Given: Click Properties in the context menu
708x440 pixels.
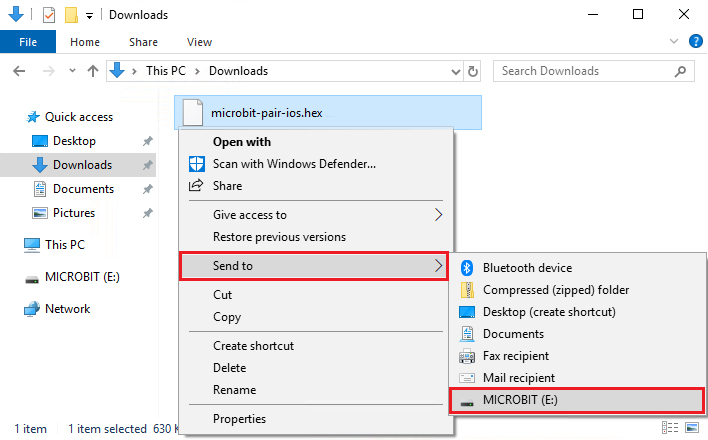Looking at the screenshot, I should (x=239, y=419).
